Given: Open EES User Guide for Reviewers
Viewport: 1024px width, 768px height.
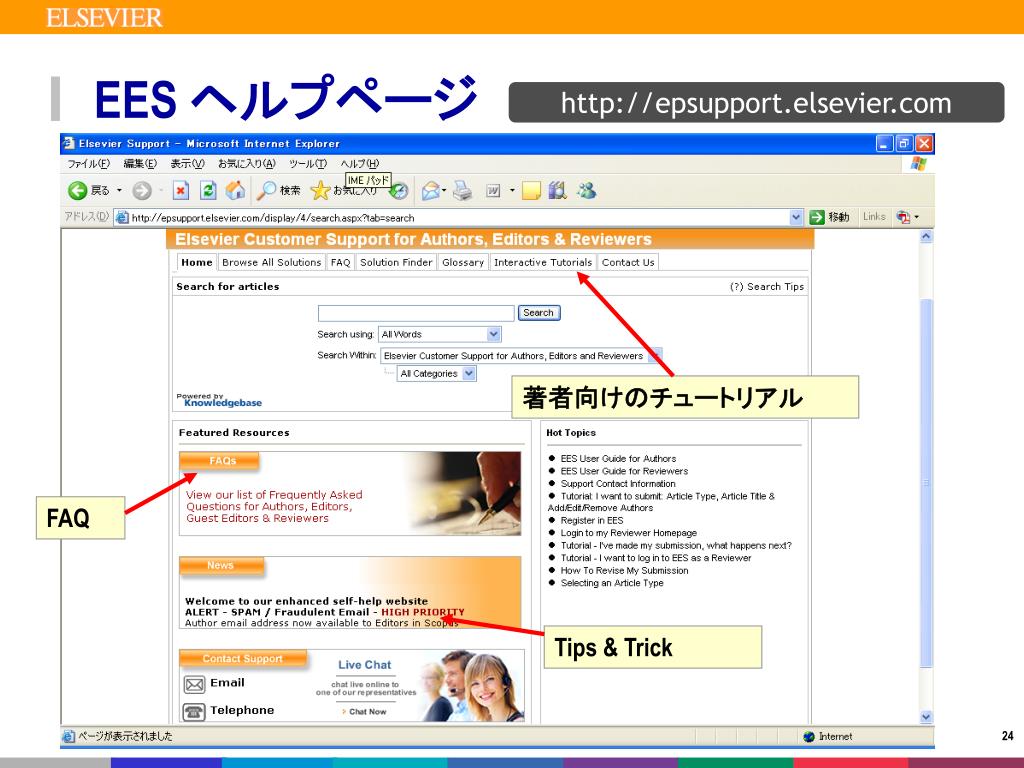Looking at the screenshot, I should click(624, 471).
